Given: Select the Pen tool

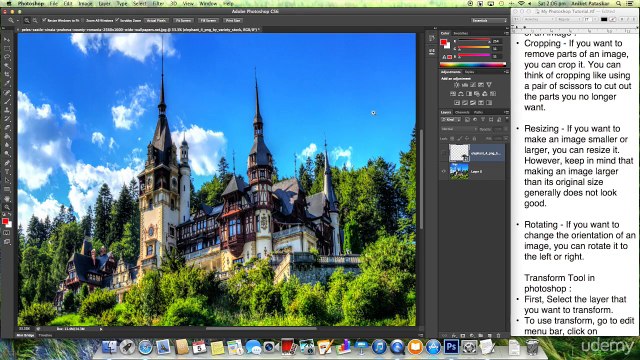Looking at the screenshot, I should [x=7, y=163].
